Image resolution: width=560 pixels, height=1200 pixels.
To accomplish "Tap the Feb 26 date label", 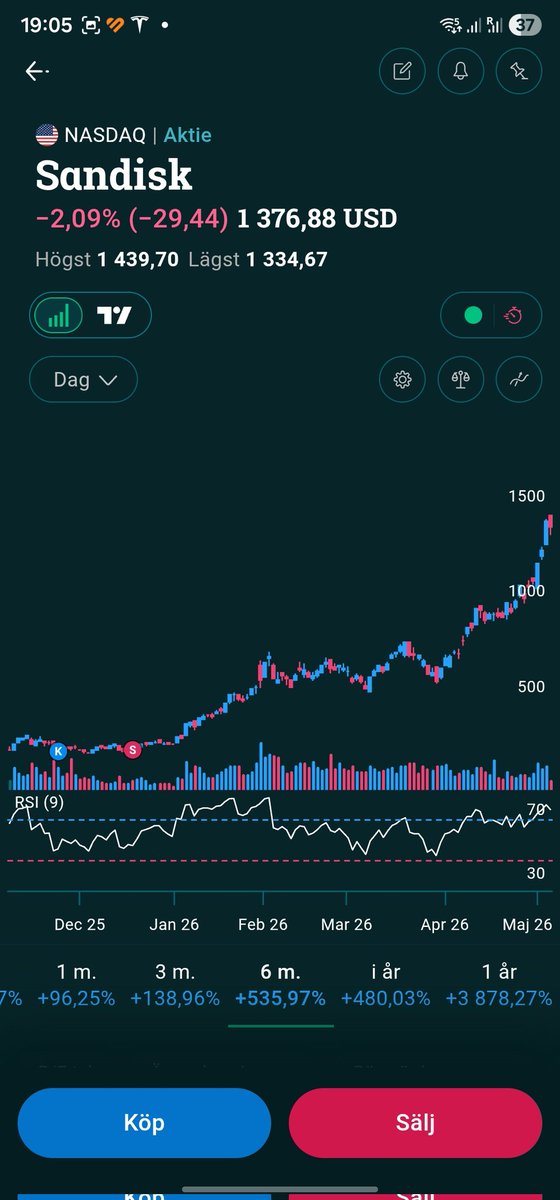I will [262, 924].
